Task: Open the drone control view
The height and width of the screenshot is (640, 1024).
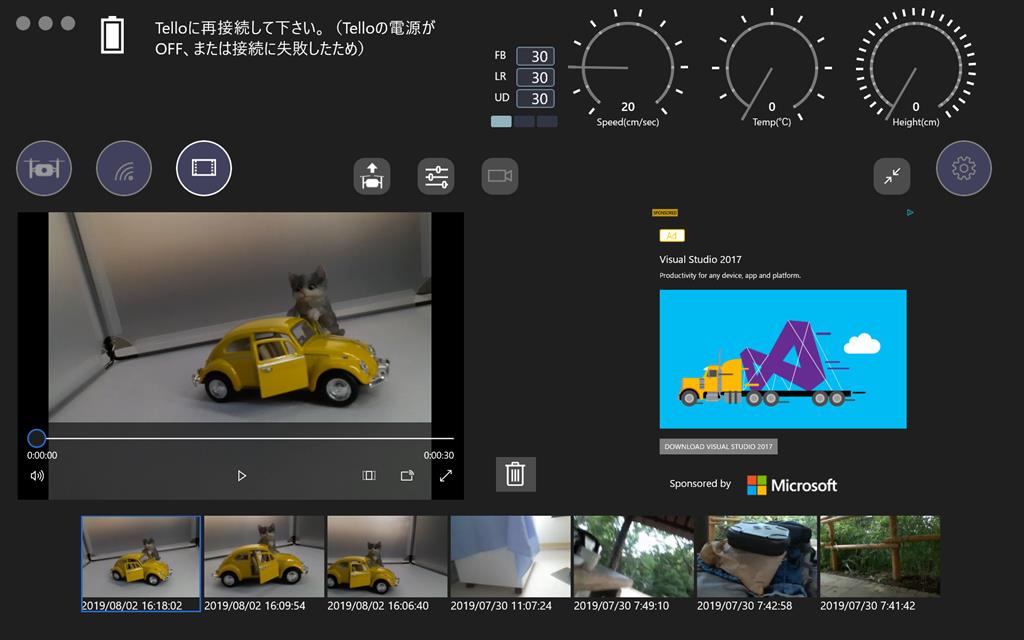Action: (x=44, y=169)
